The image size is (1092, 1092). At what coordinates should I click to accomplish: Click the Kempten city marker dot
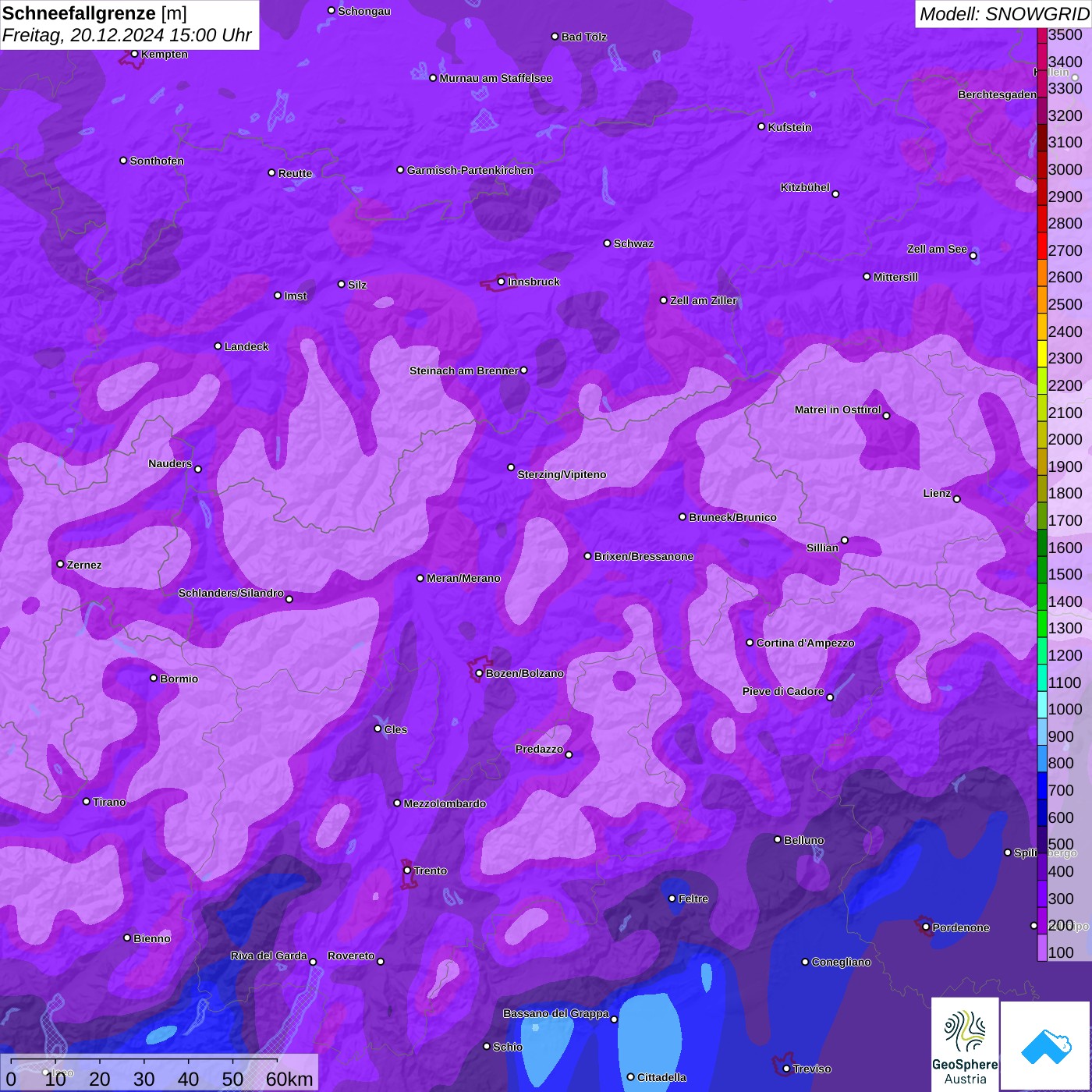click(x=135, y=54)
